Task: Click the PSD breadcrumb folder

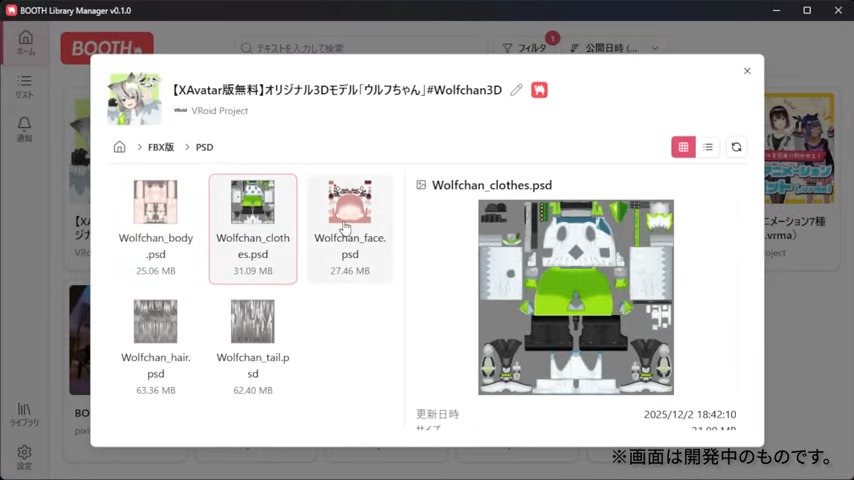Action: click(204, 147)
